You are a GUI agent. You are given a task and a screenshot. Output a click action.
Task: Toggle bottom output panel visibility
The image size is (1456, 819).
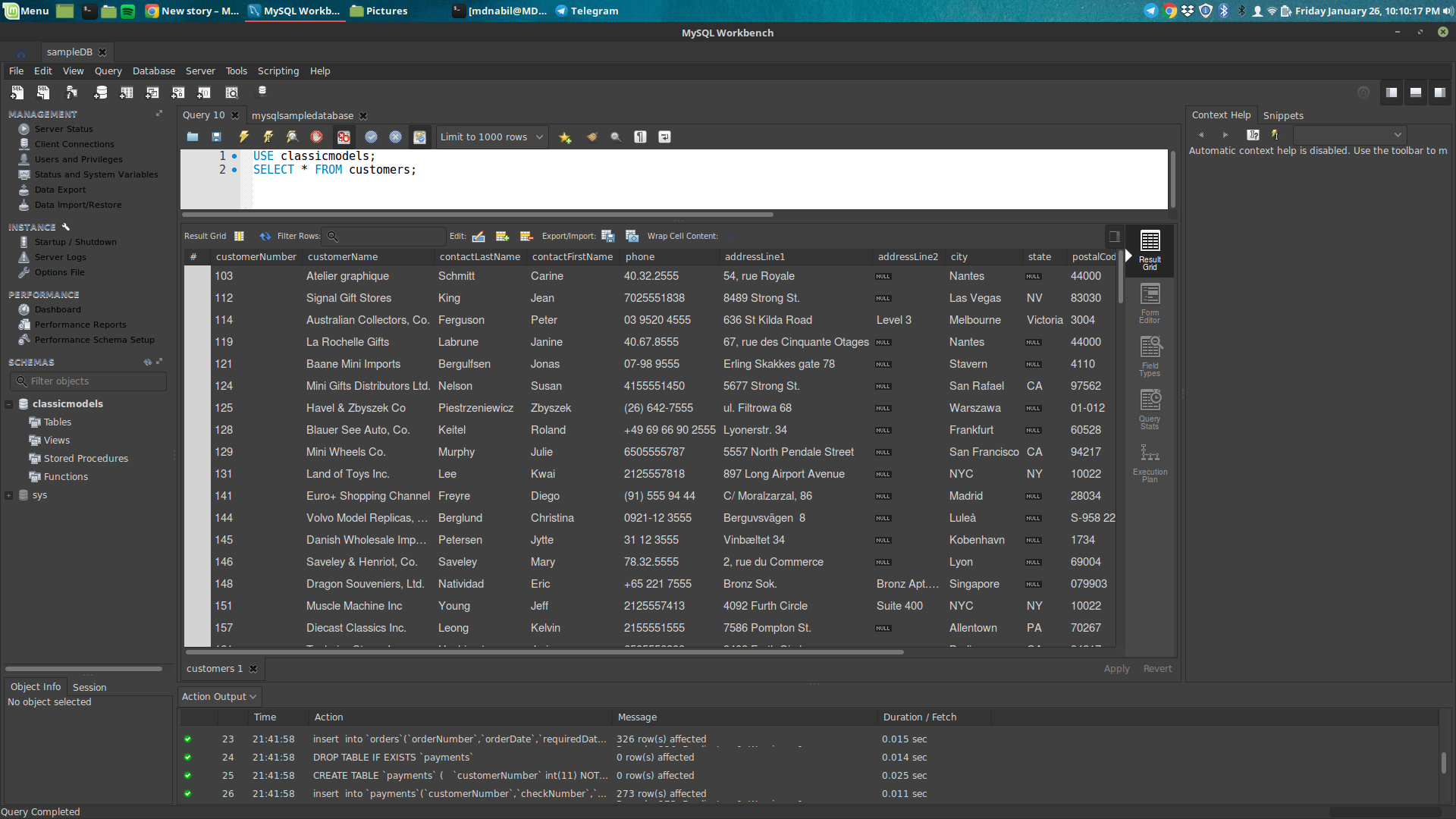(1416, 93)
